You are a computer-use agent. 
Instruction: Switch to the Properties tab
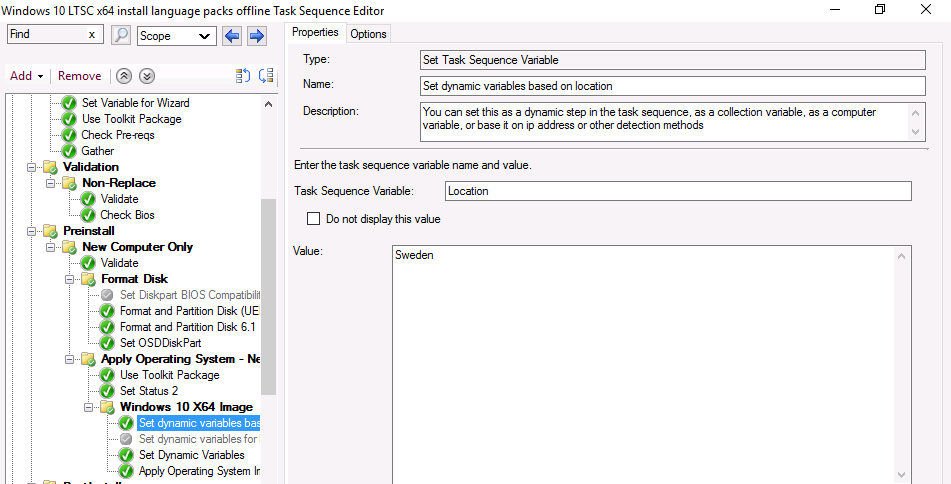(315, 32)
